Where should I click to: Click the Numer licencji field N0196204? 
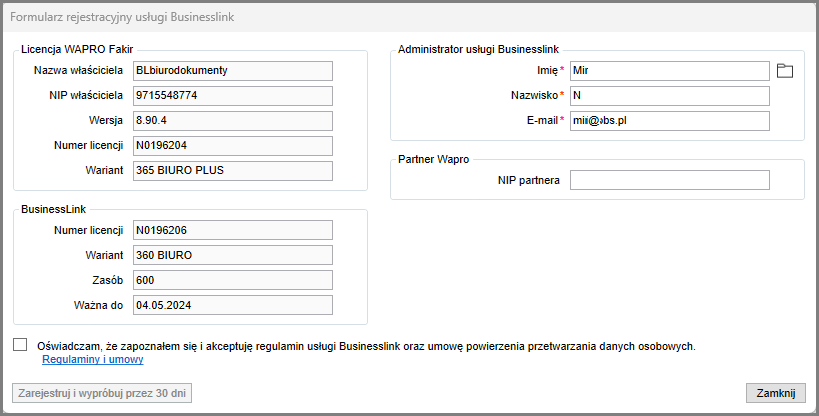pos(233,146)
